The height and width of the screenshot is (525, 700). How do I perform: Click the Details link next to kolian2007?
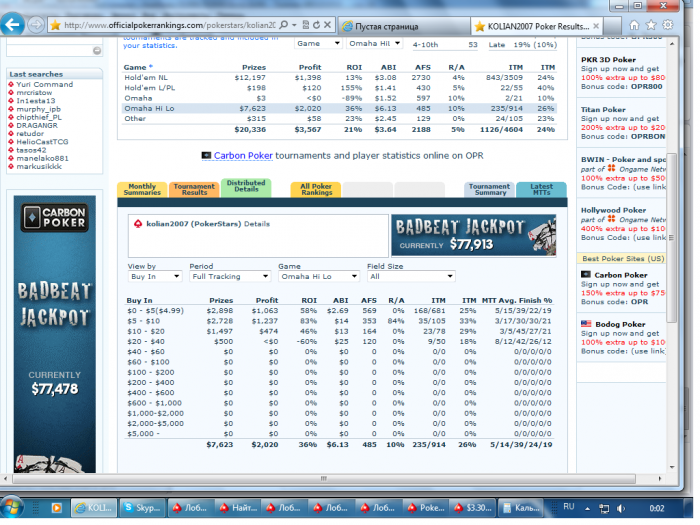(257, 224)
